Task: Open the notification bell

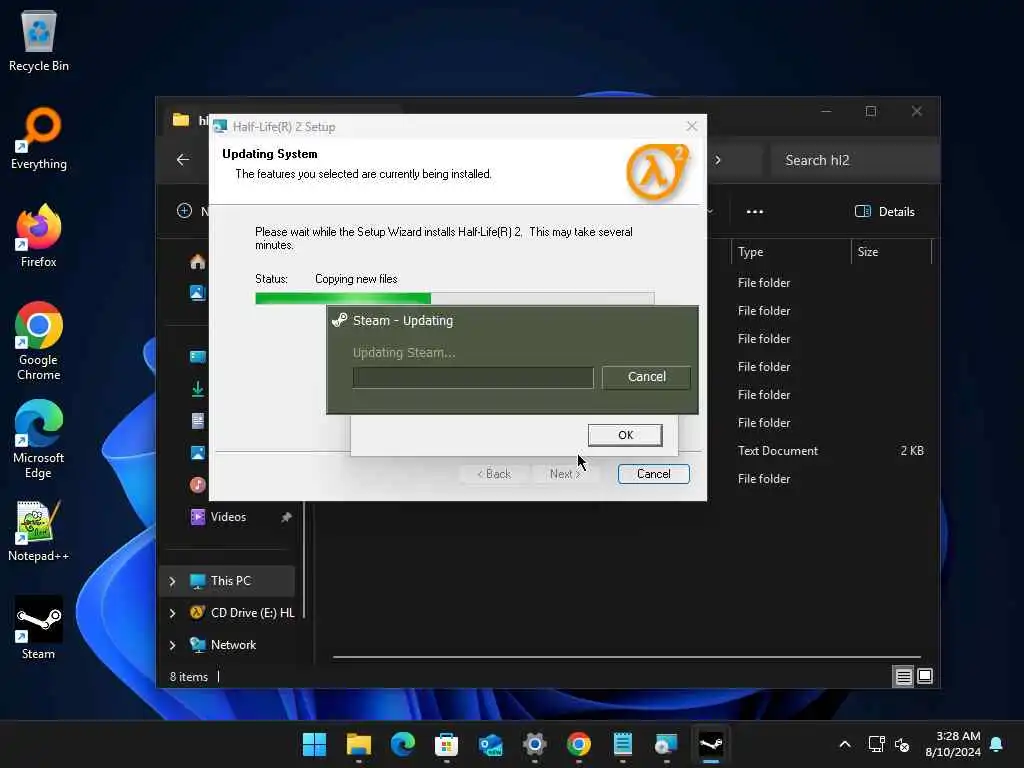Action: pyautogui.click(x=996, y=744)
